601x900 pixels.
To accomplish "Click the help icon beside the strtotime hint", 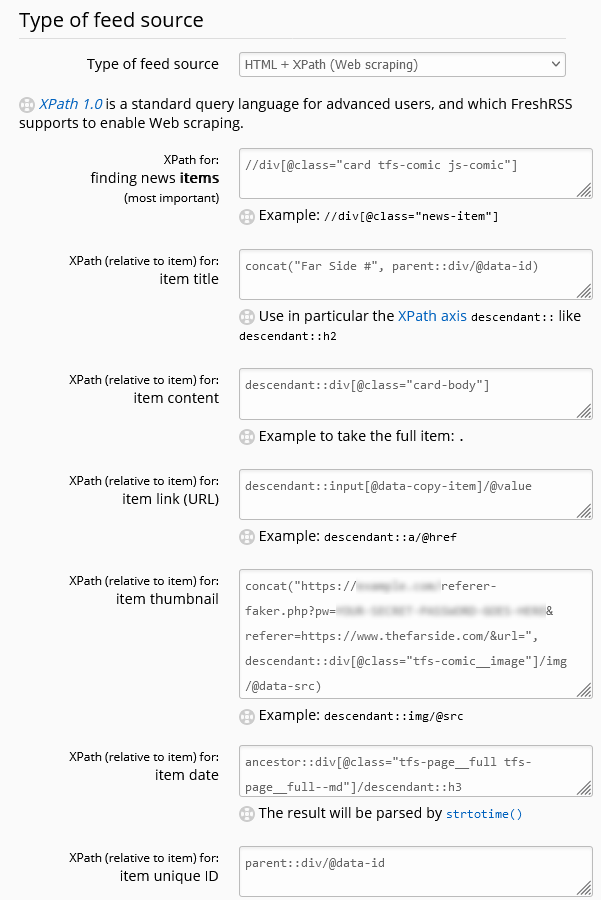I will click(246, 814).
